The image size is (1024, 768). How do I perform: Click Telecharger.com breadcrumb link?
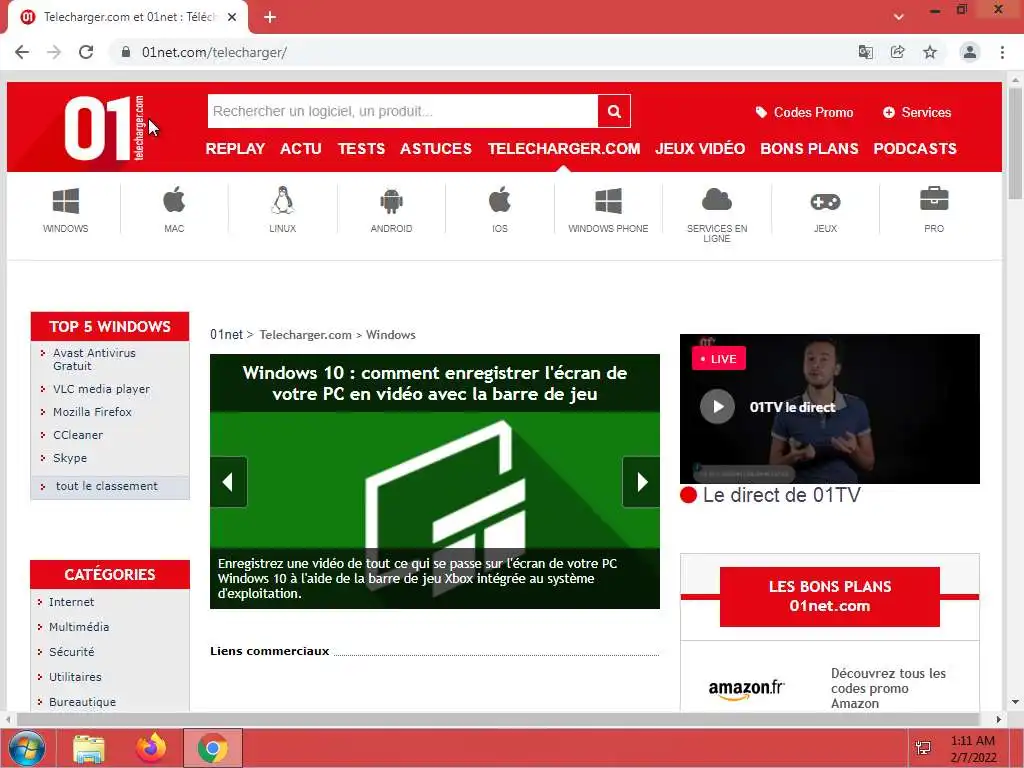[305, 334]
